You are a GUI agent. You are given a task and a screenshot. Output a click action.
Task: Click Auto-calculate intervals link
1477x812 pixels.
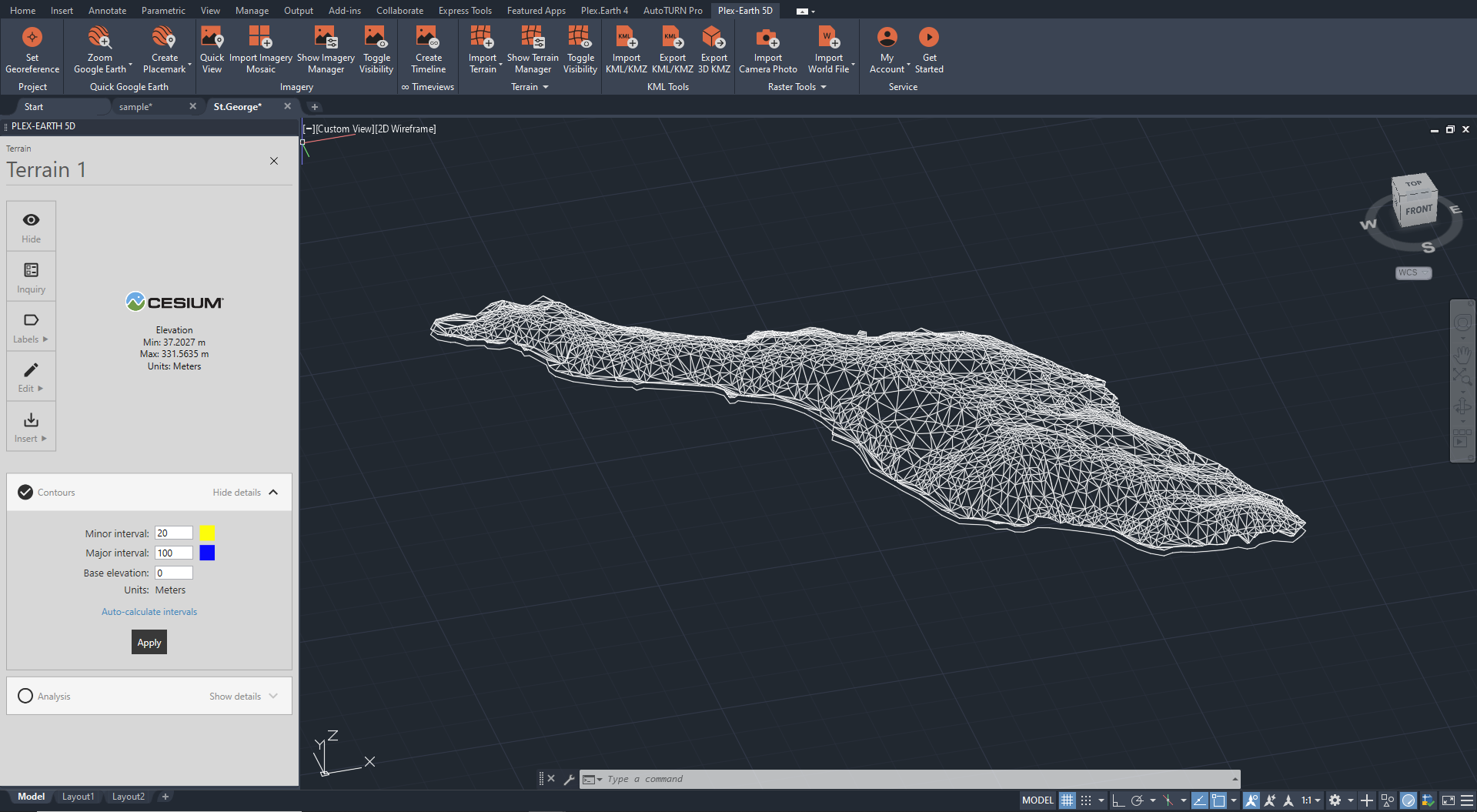(x=149, y=612)
